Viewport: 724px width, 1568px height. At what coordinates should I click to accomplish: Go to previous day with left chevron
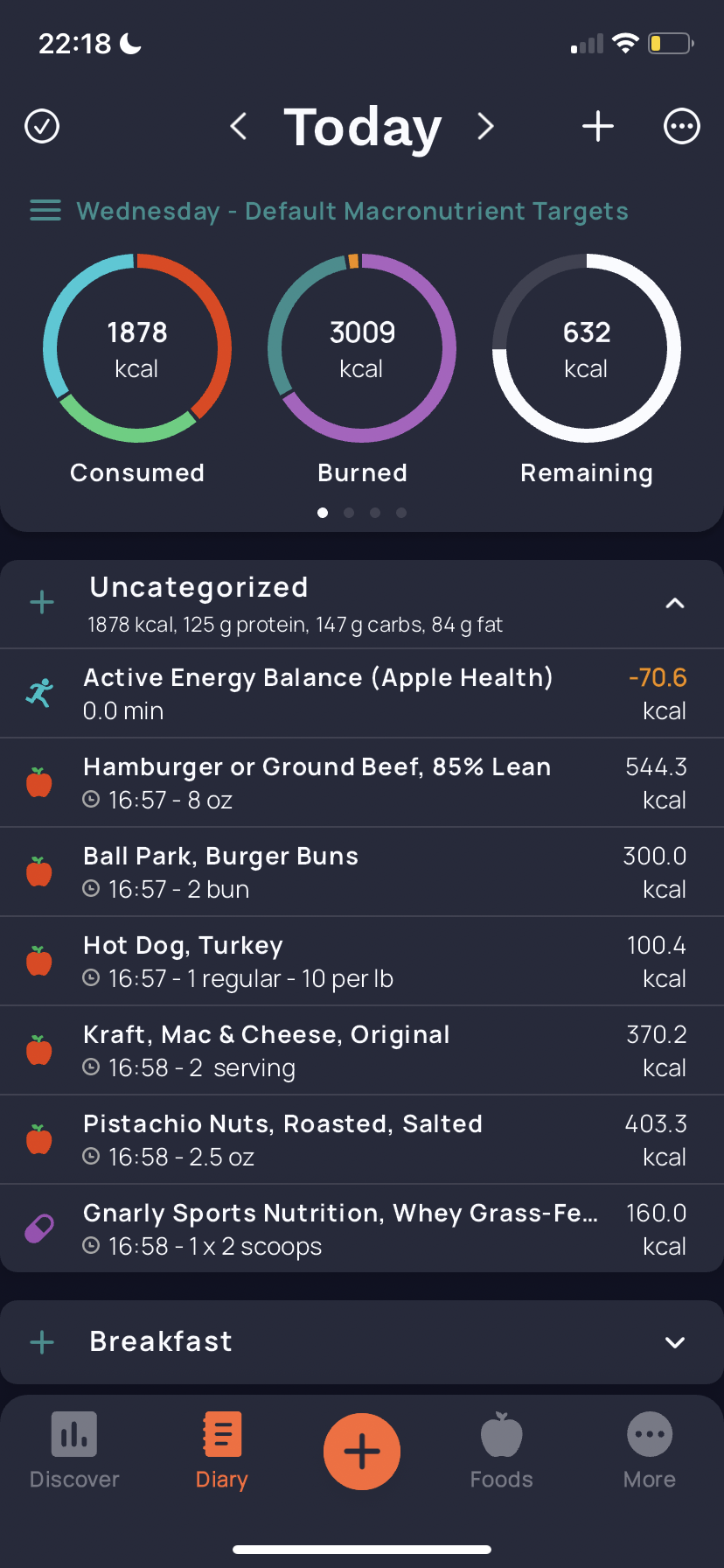(x=238, y=126)
